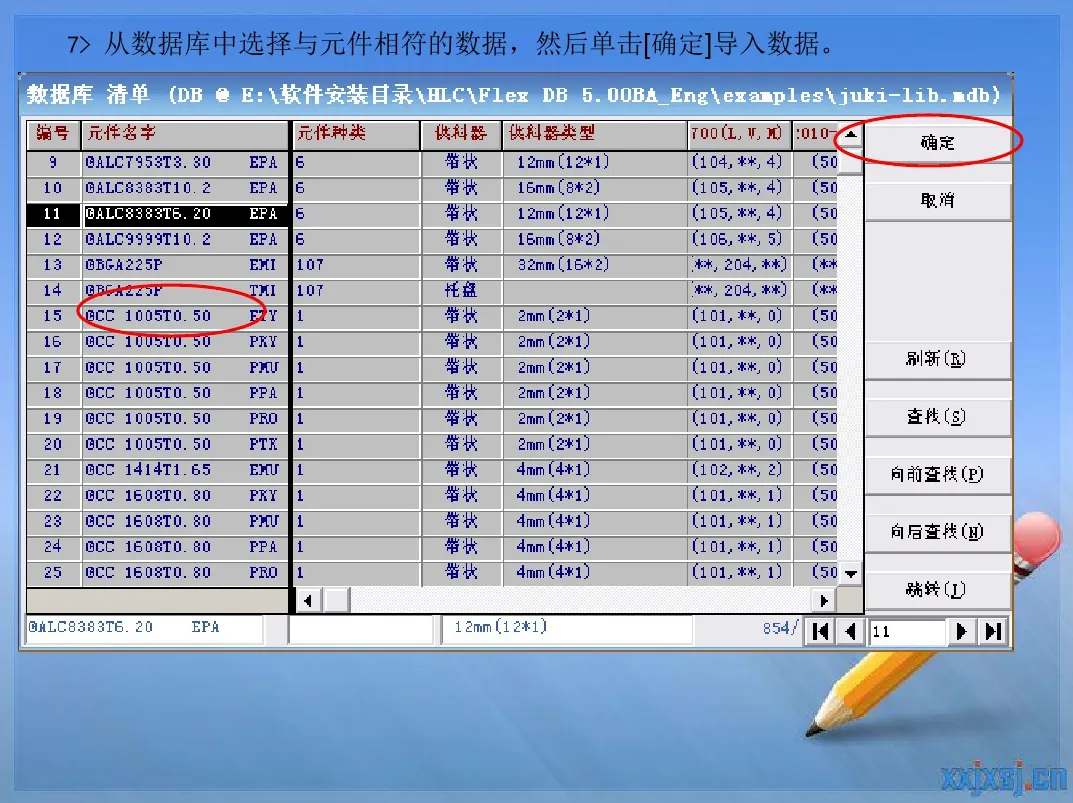The image size is (1073, 803).
Task: Click the horizontal scrollbar thumb
Action: [336, 601]
